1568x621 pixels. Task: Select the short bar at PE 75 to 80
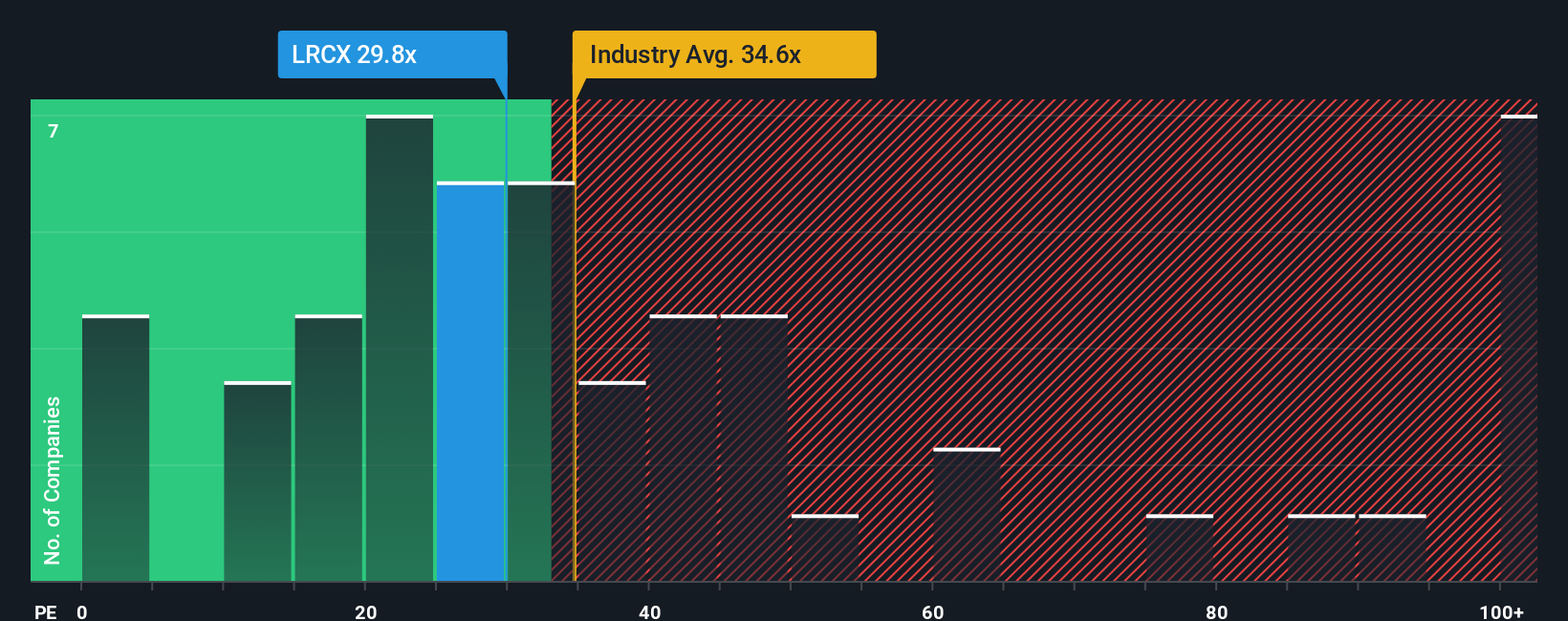pyautogui.click(x=1180, y=548)
